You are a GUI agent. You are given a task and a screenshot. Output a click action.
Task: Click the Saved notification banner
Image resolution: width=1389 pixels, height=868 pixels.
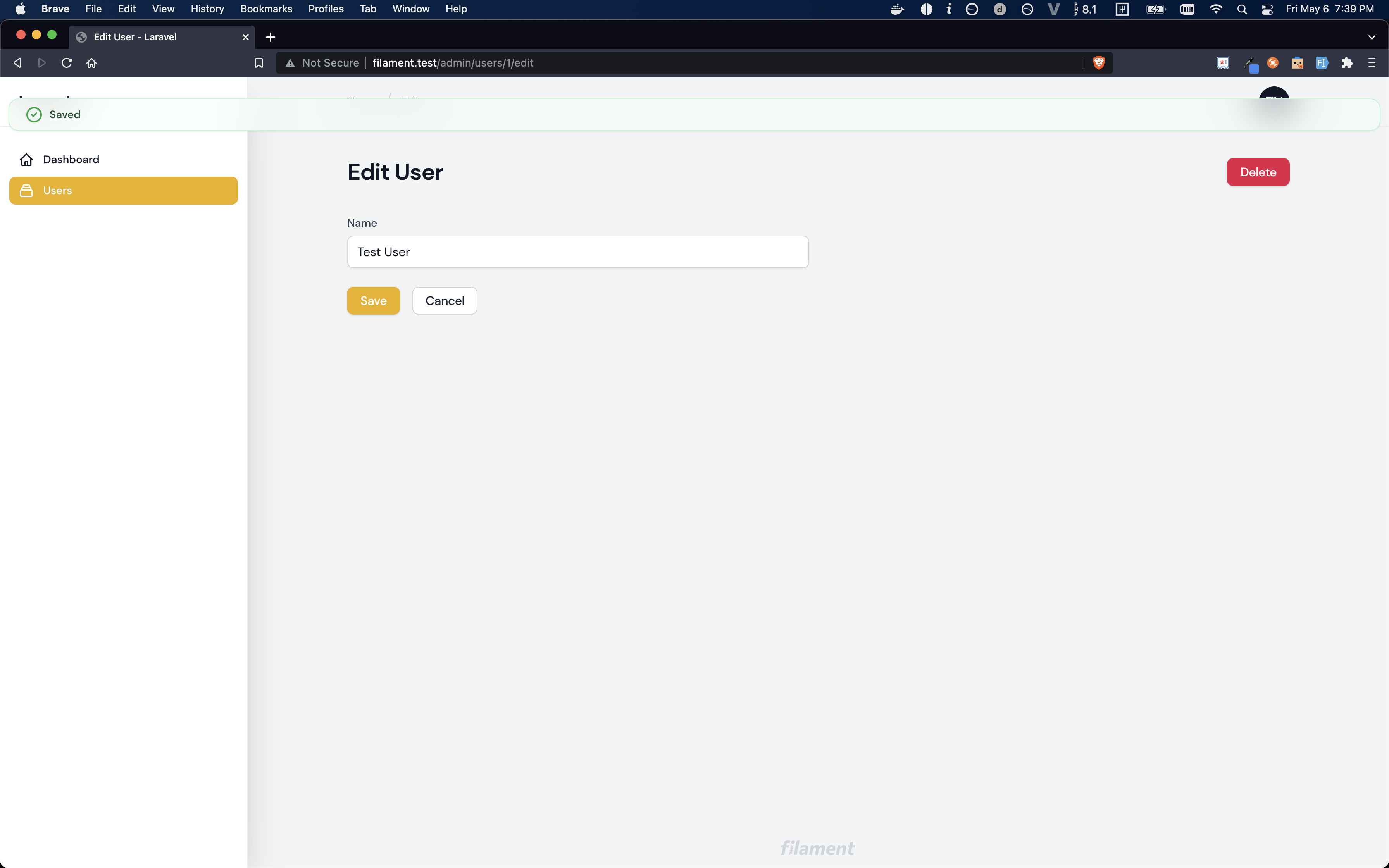[x=694, y=115]
